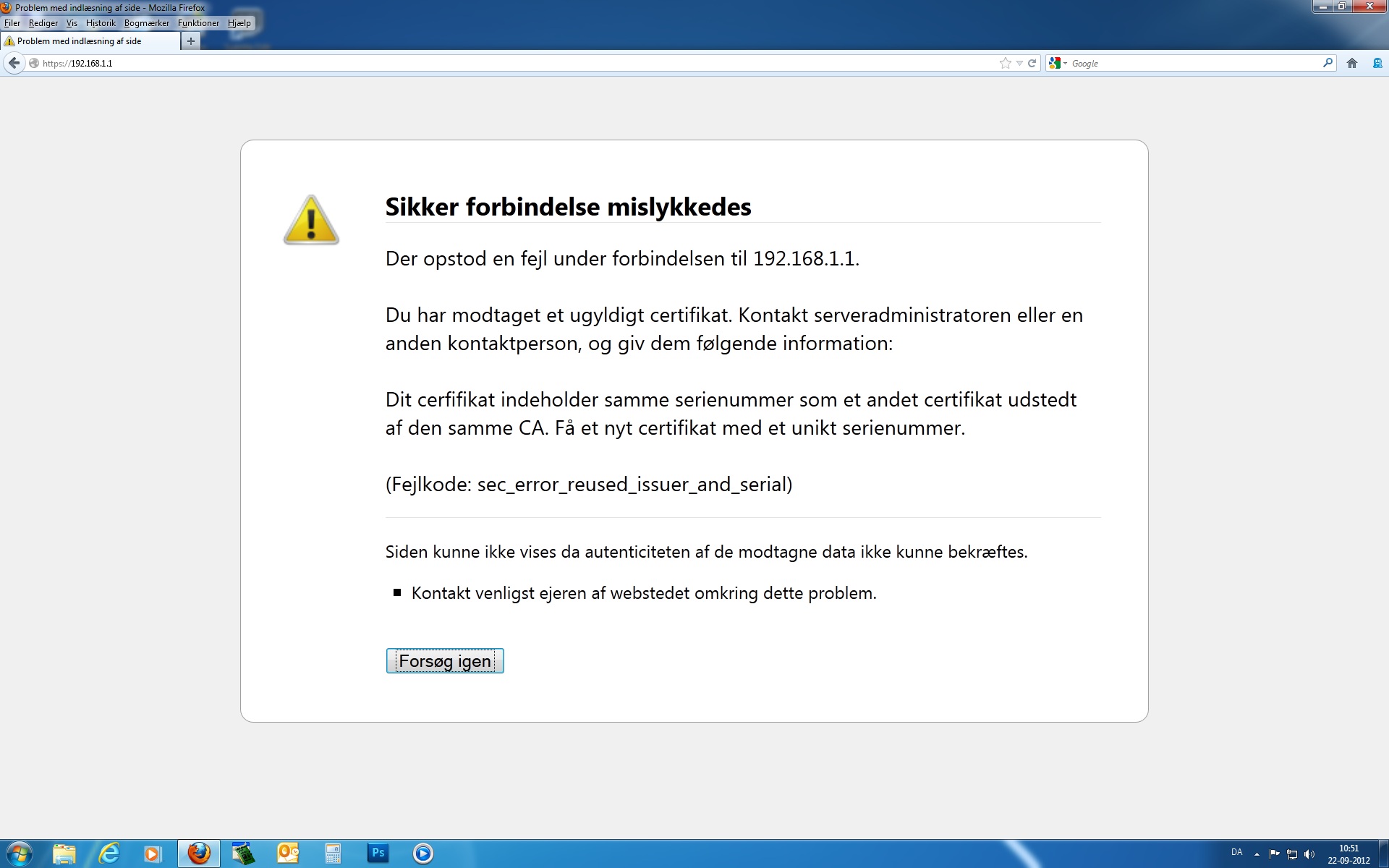Launch Internet Explorer from the taskbar

coord(109,854)
